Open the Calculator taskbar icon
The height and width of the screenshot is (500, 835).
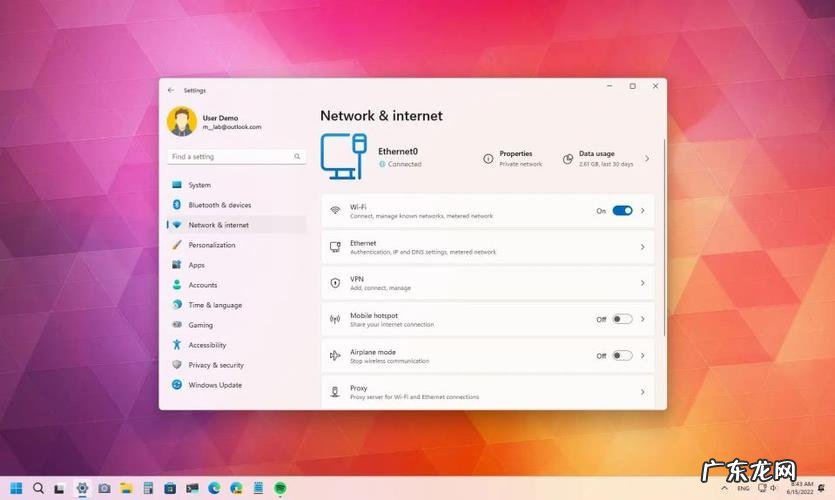coord(149,488)
